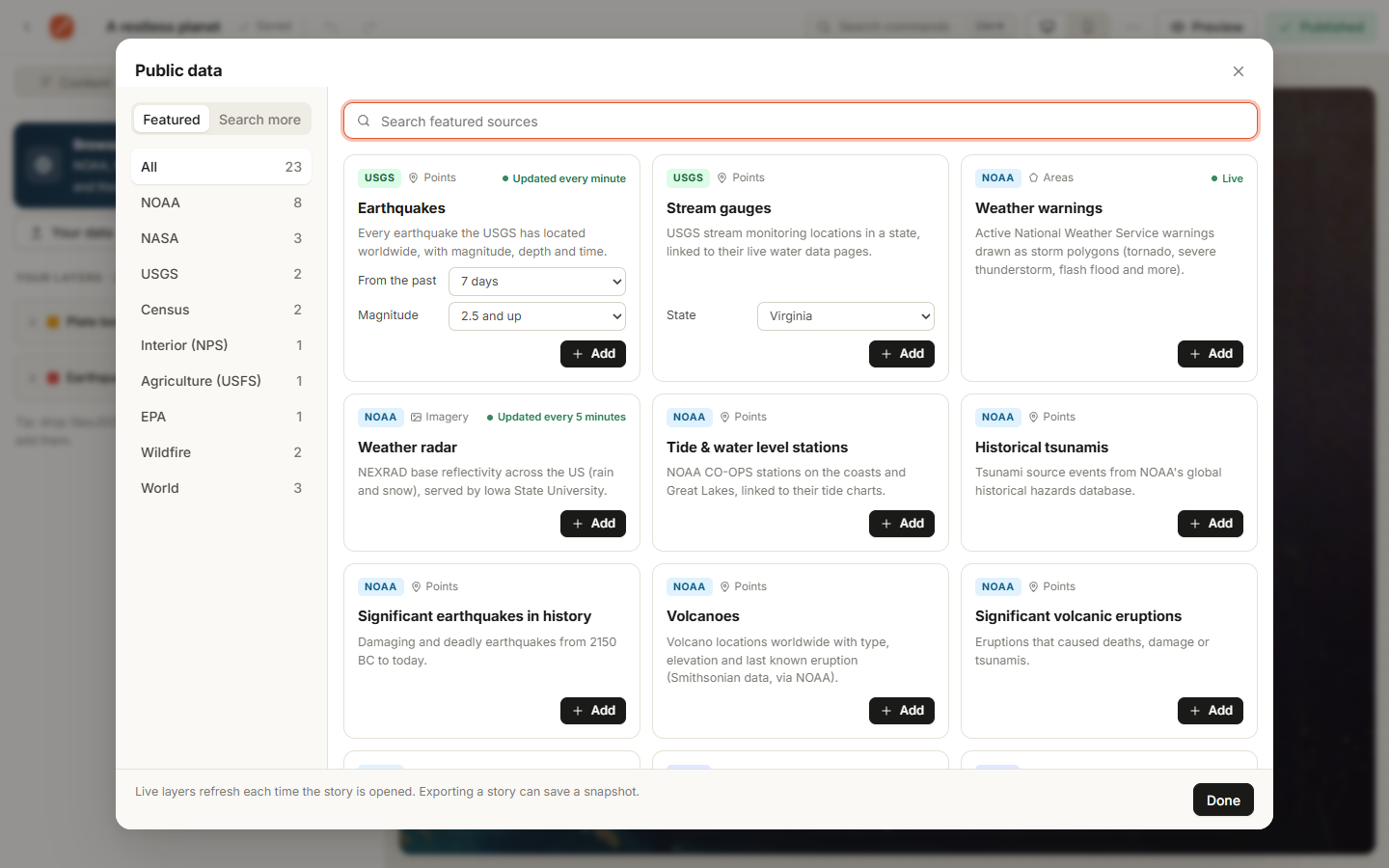Filter sources by NOAA
Screen dimensions: 1389x868
click(x=221, y=203)
